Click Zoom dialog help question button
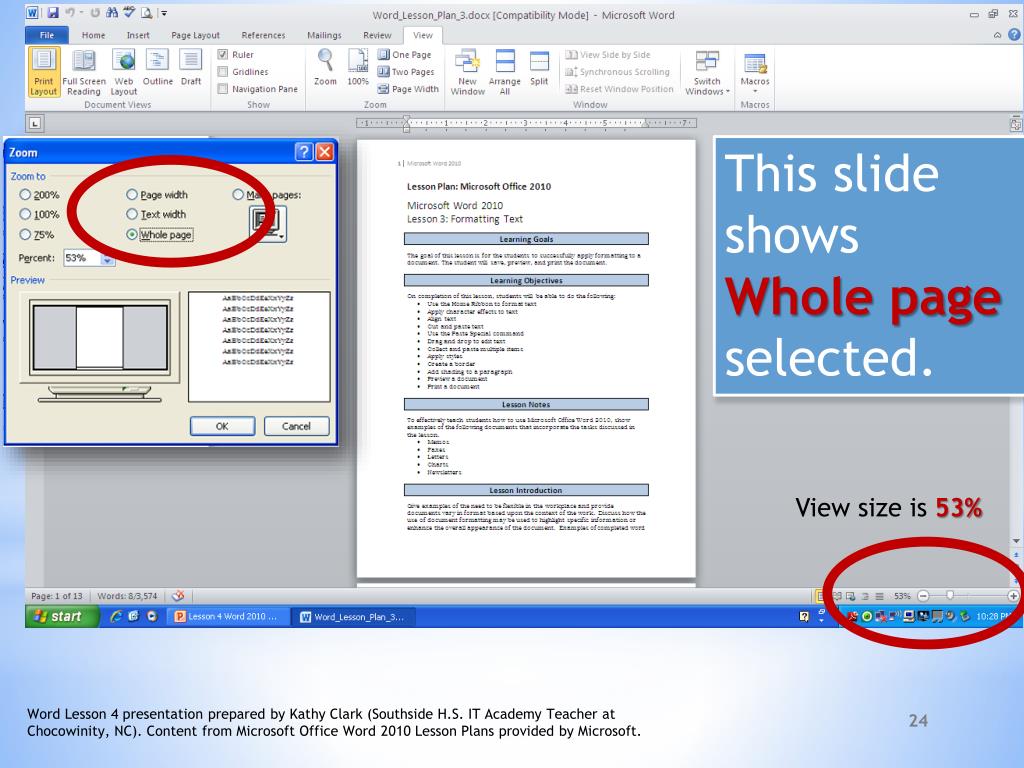Viewport: 1024px width, 768px height. 304,152
